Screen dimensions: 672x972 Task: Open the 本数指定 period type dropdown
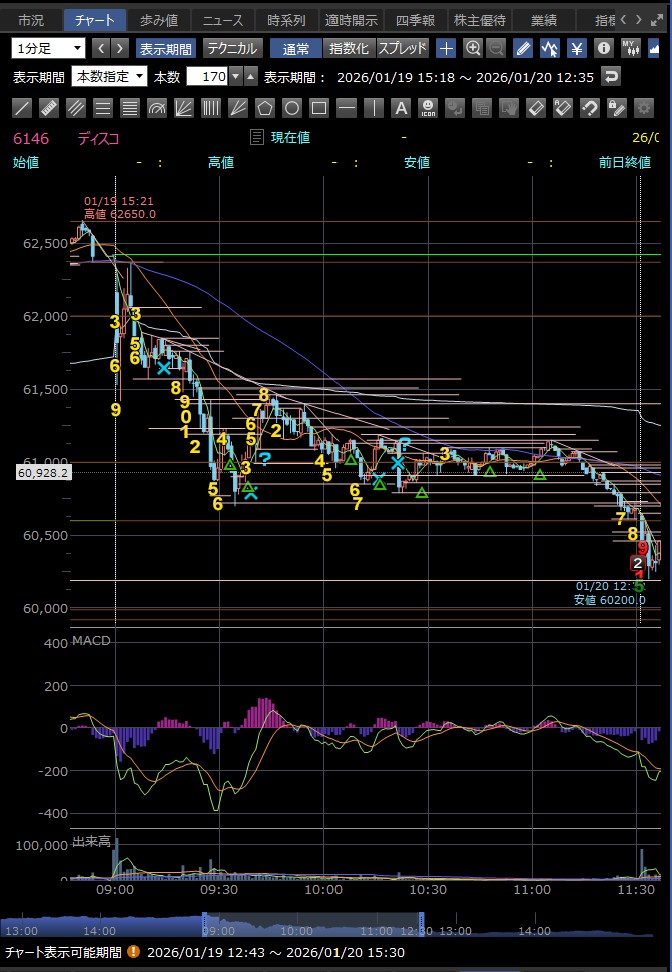(110, 77)
